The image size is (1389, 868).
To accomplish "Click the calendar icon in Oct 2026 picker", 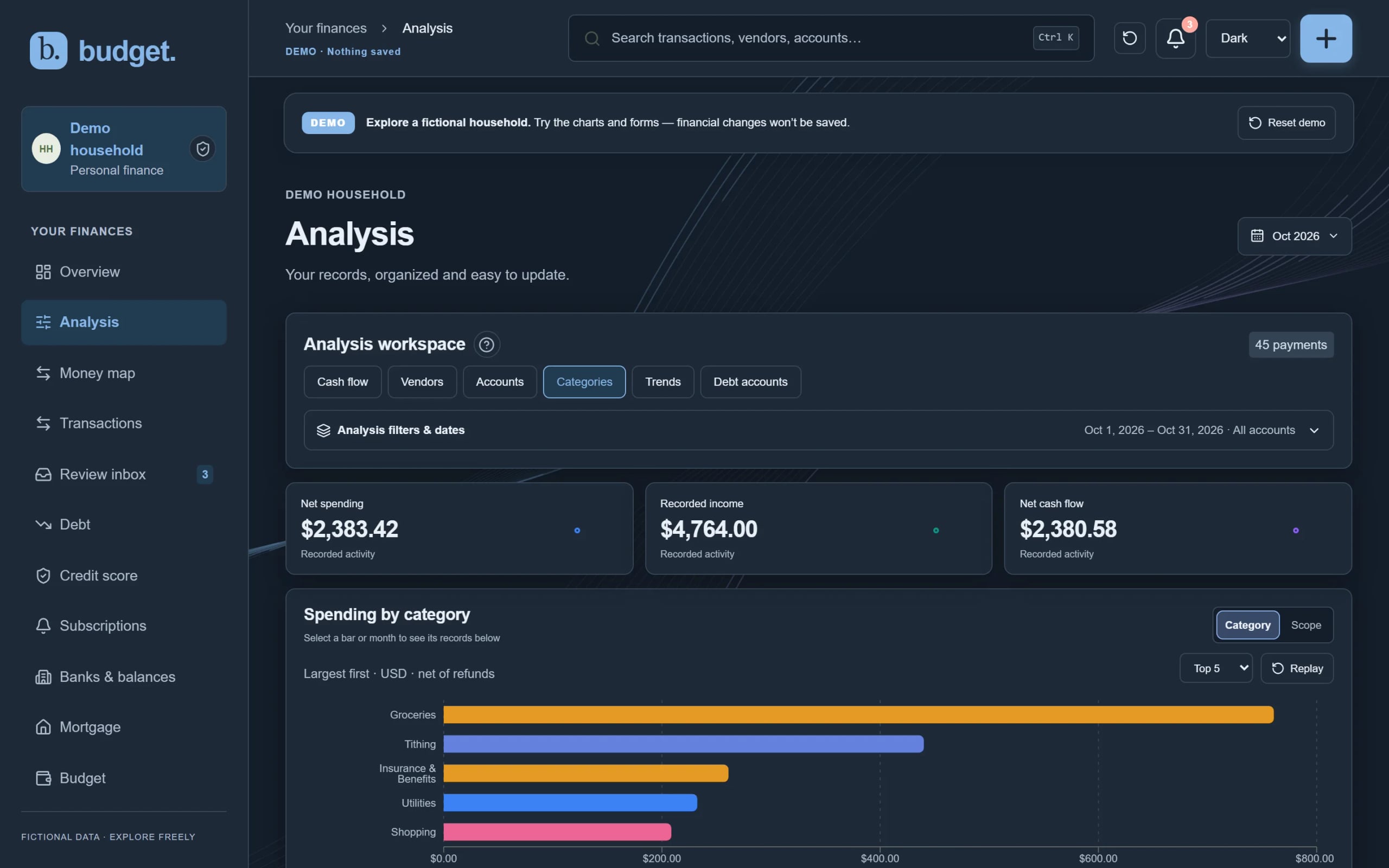I will click(1257, 236).
